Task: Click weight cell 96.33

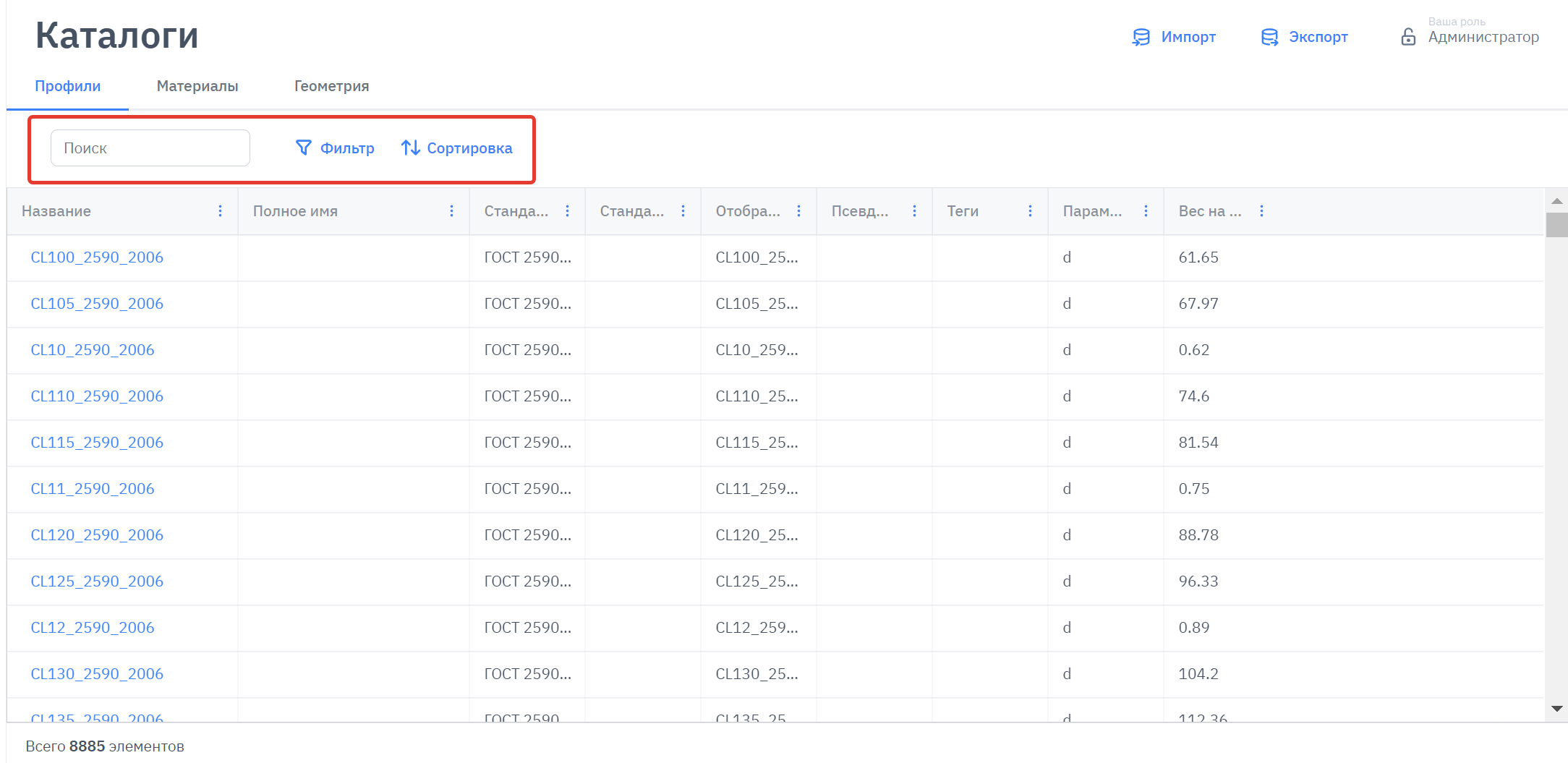Action: (1198, 581)
